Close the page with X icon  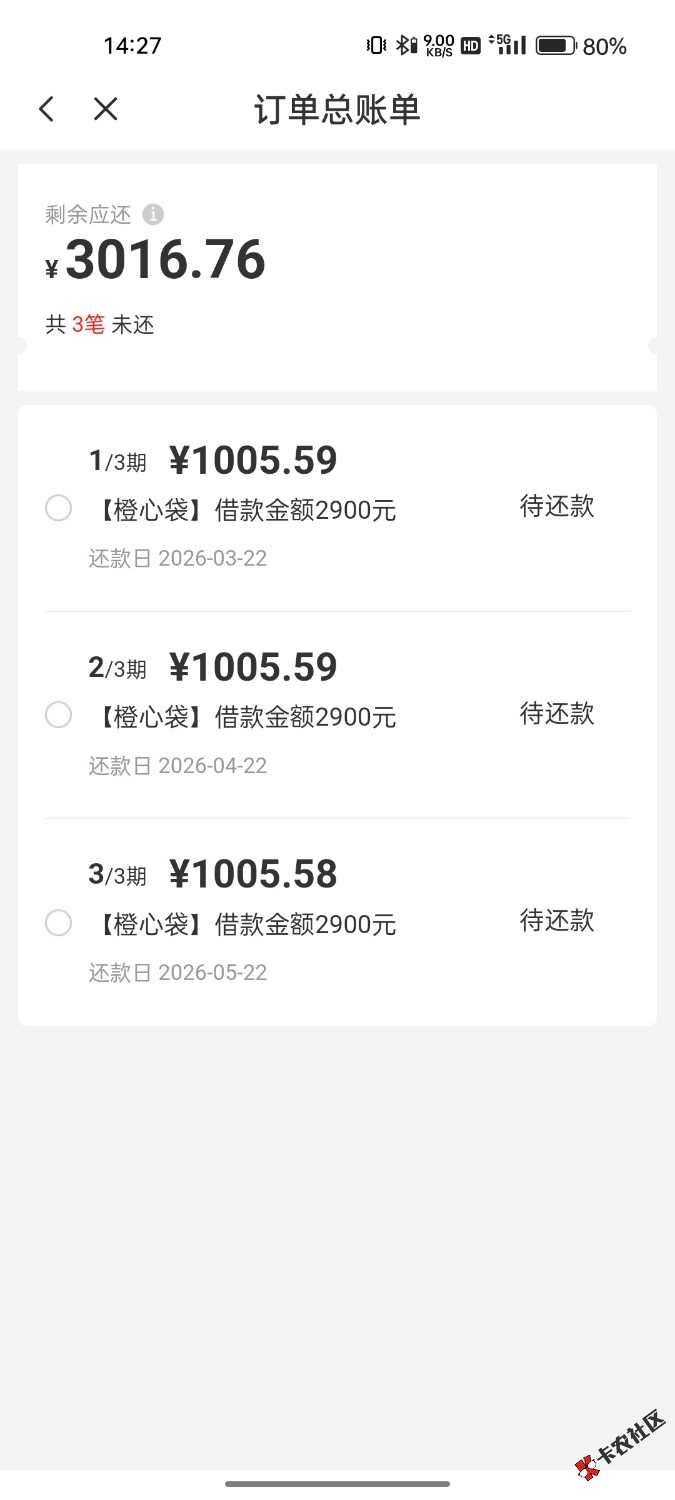[105, 109]
